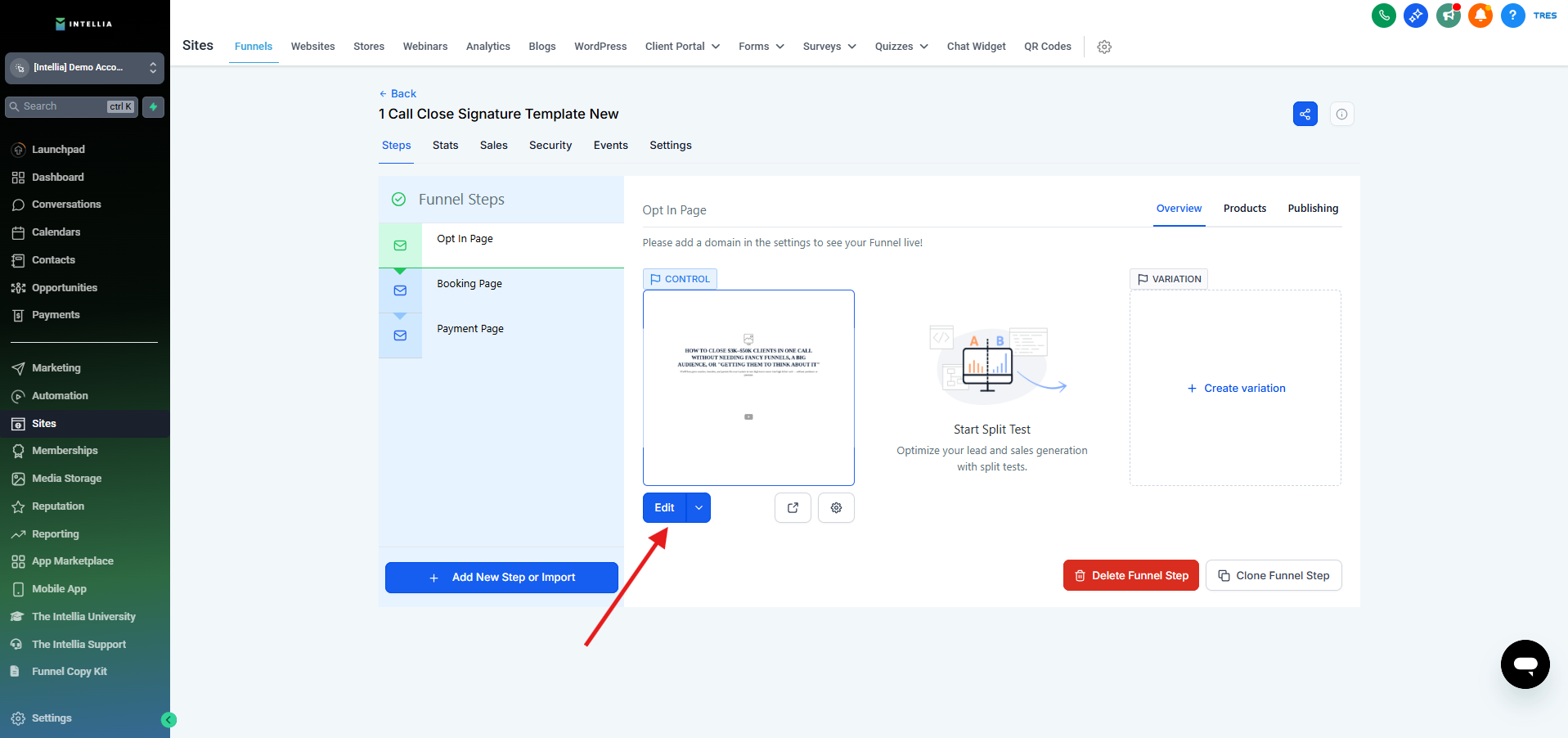Open the Stats tab
Image resolution: width=1568 pixels, height=738 pixels.
445,146
